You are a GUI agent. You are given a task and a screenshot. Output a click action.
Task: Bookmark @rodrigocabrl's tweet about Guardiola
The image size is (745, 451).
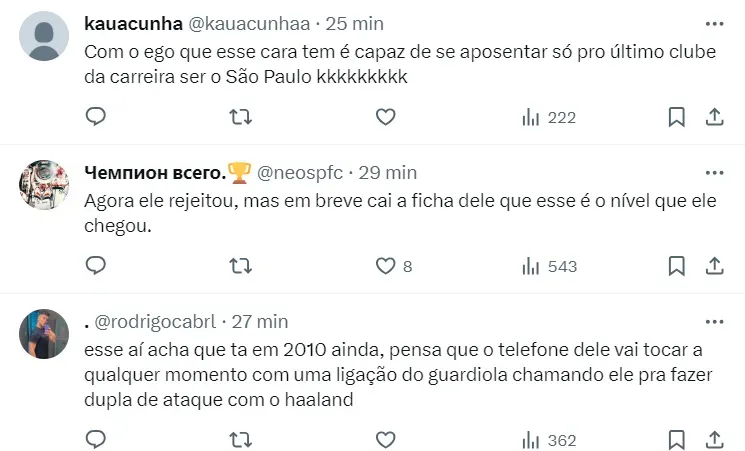coord(677,439)
